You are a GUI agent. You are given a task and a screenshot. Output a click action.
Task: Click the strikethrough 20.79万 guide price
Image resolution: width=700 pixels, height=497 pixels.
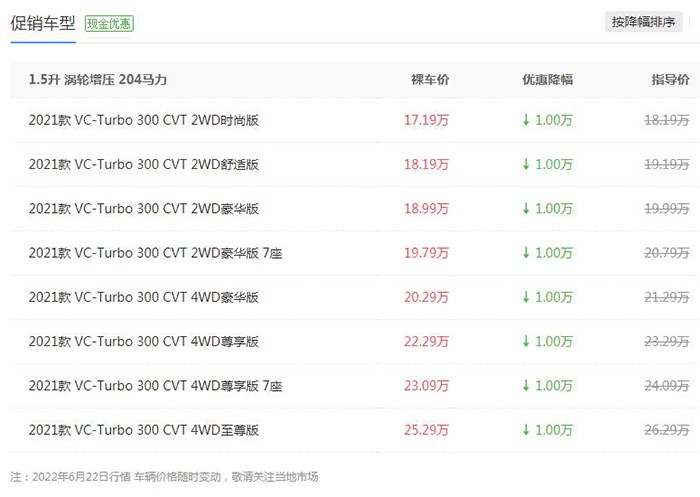667,253
